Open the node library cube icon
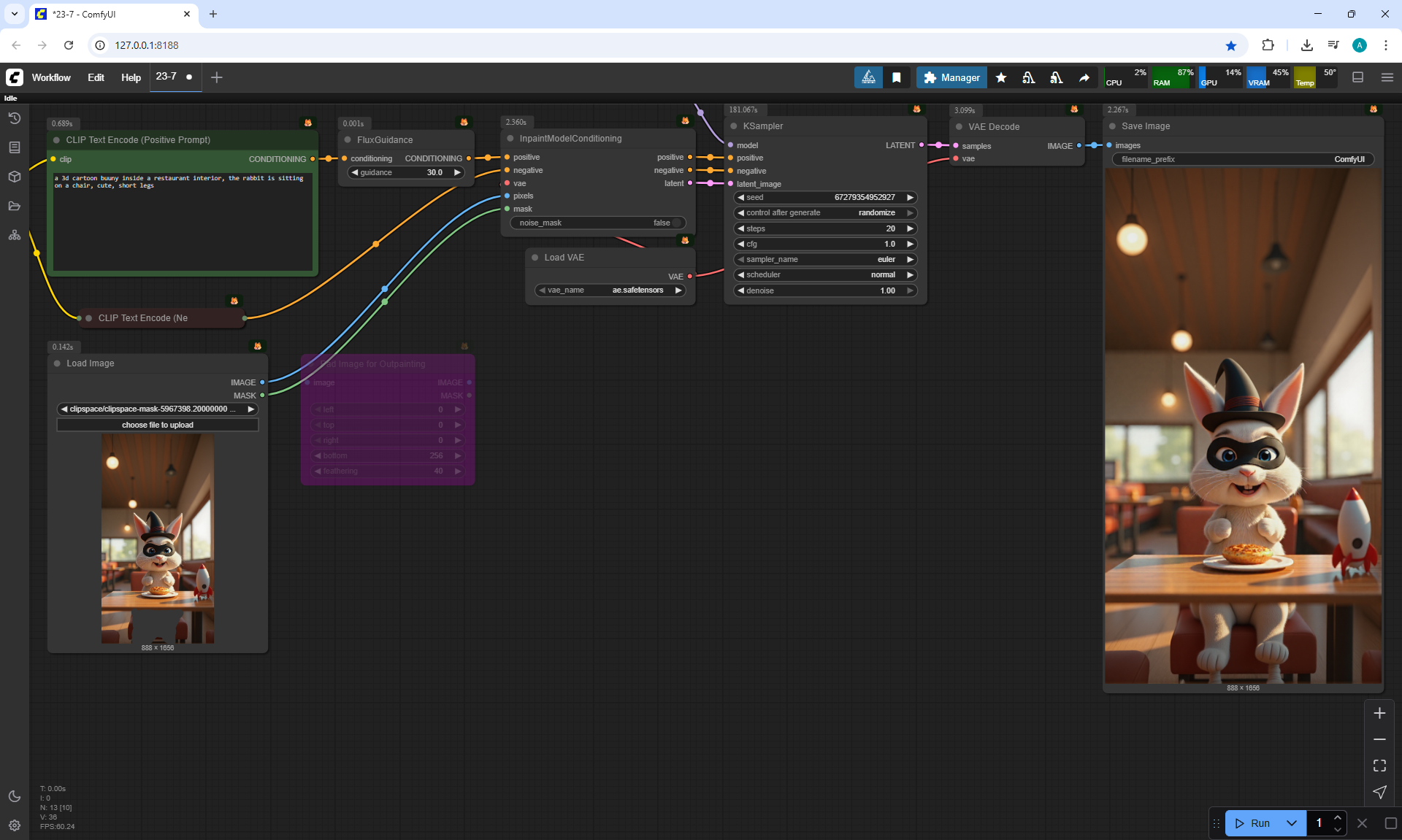This screenshot has height=840, width=1402. tap(14, 177)
